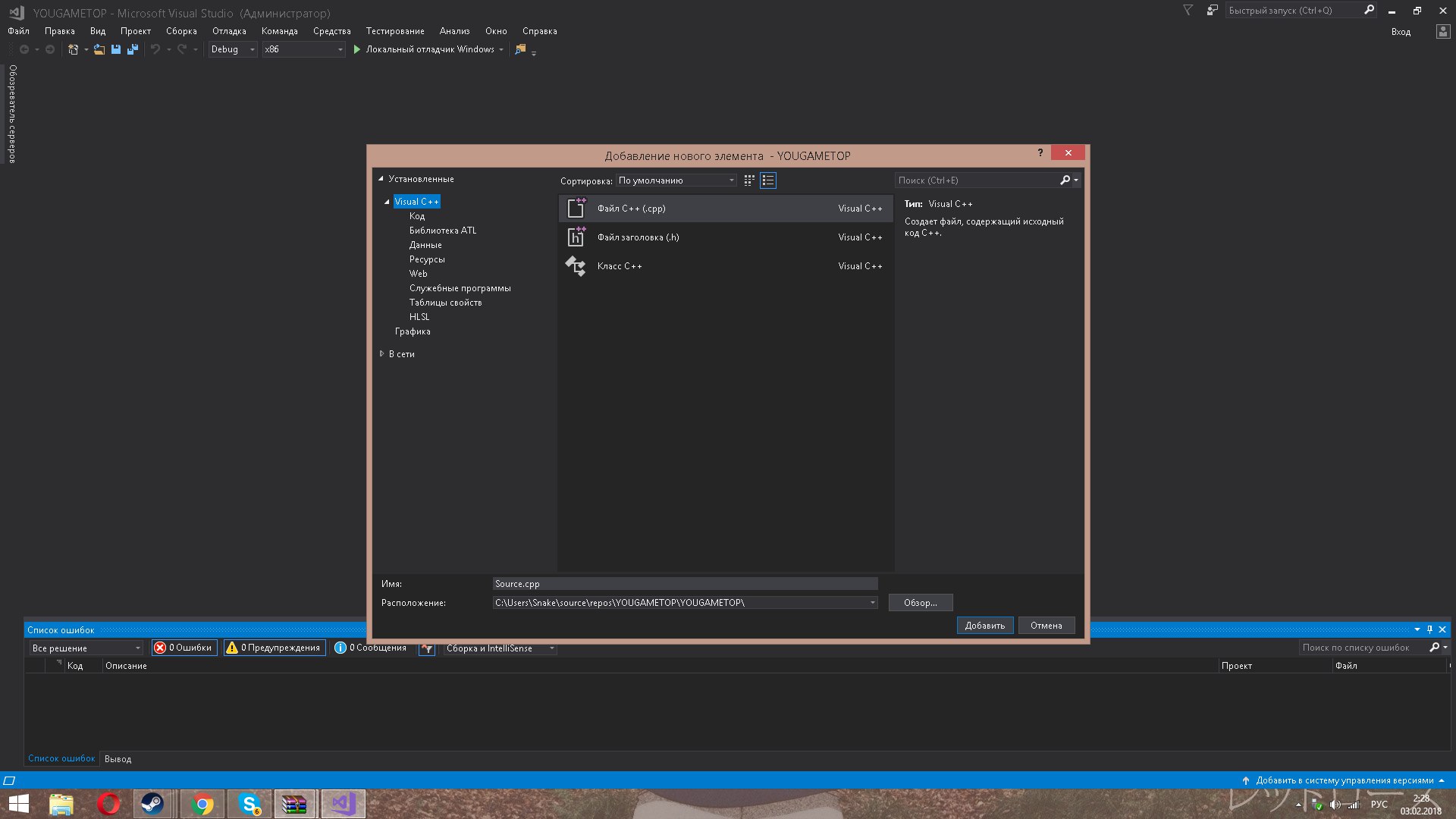Open x86 platform dropdown

pos(303,49)
